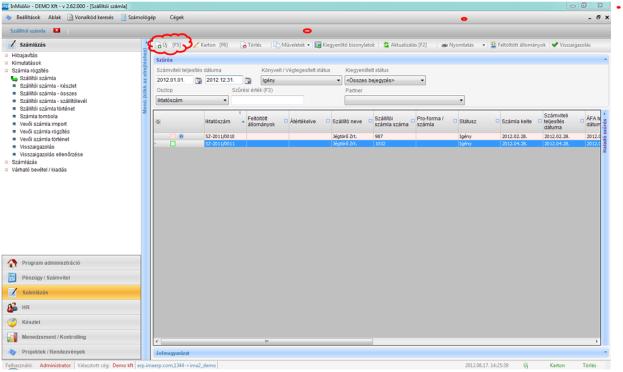Expand the Hibajavítás tree node

tap(6, 56)
